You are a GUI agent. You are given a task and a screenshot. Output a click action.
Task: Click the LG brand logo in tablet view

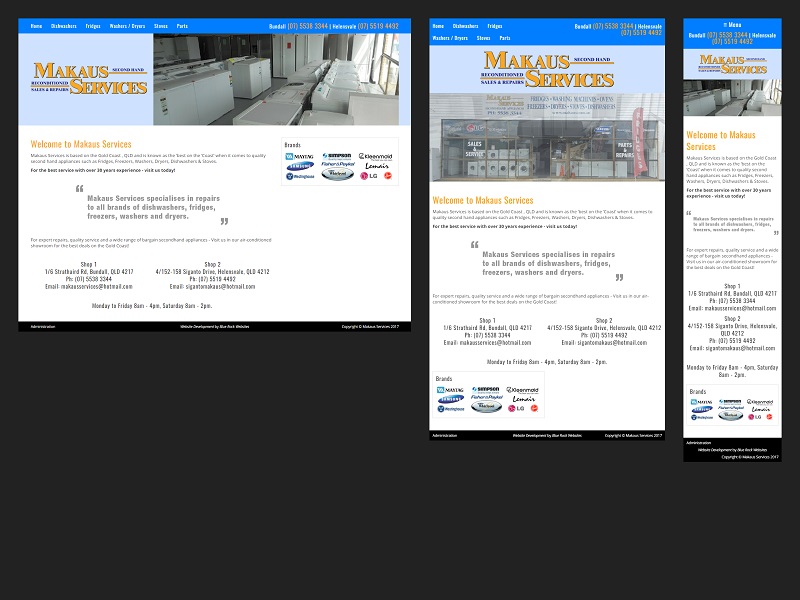[518, 408]
